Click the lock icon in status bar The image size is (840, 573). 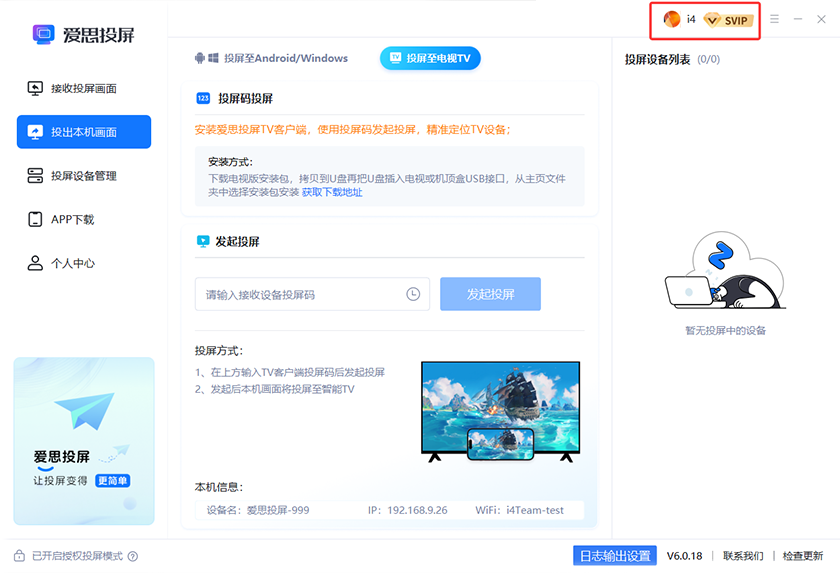tap(19, 555)
